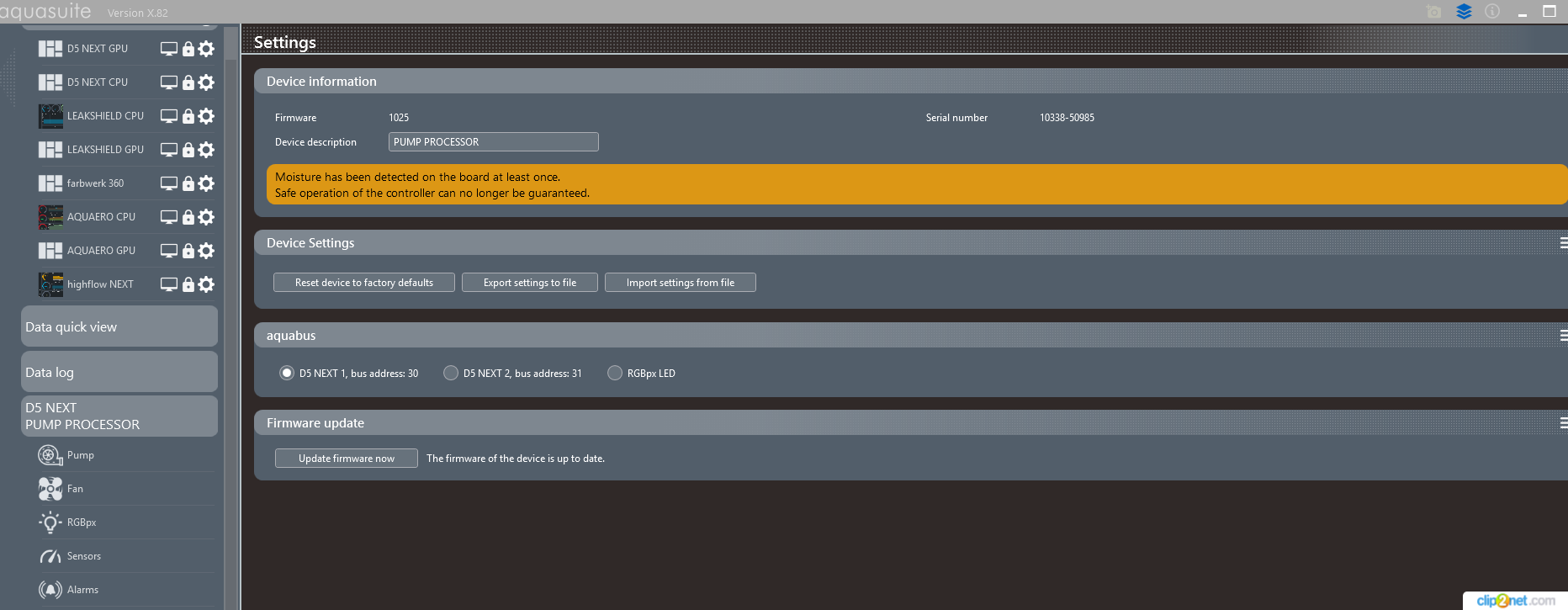Screen dimensions: 1568x610
Task: Toggle the lock icon on farbwerk 360
Action: [x=188, y=183]
